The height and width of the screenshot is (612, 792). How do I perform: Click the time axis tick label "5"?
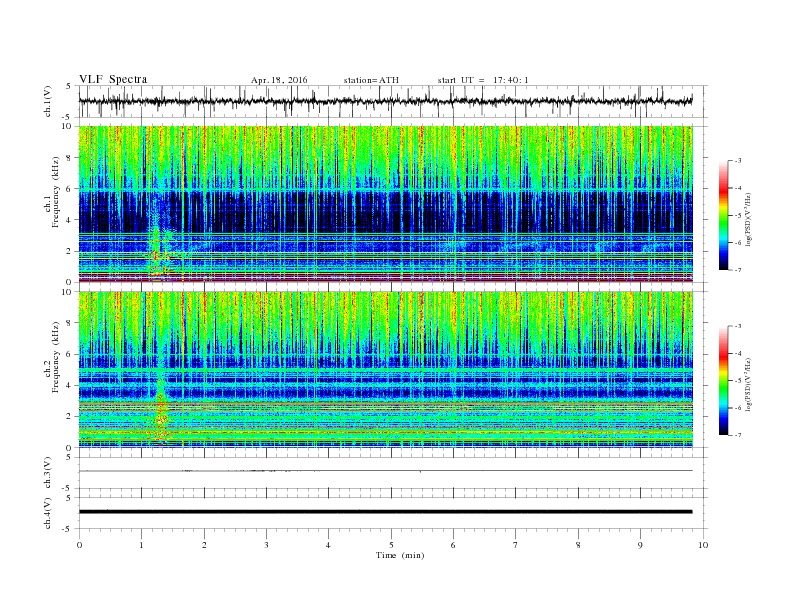coord(391,545)
